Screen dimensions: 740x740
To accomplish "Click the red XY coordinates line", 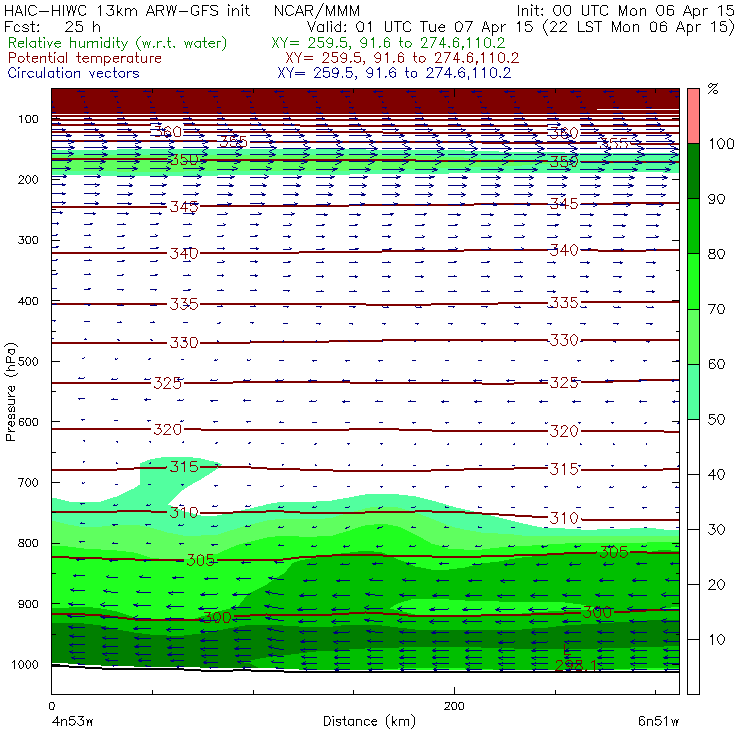I will point(402,58).
